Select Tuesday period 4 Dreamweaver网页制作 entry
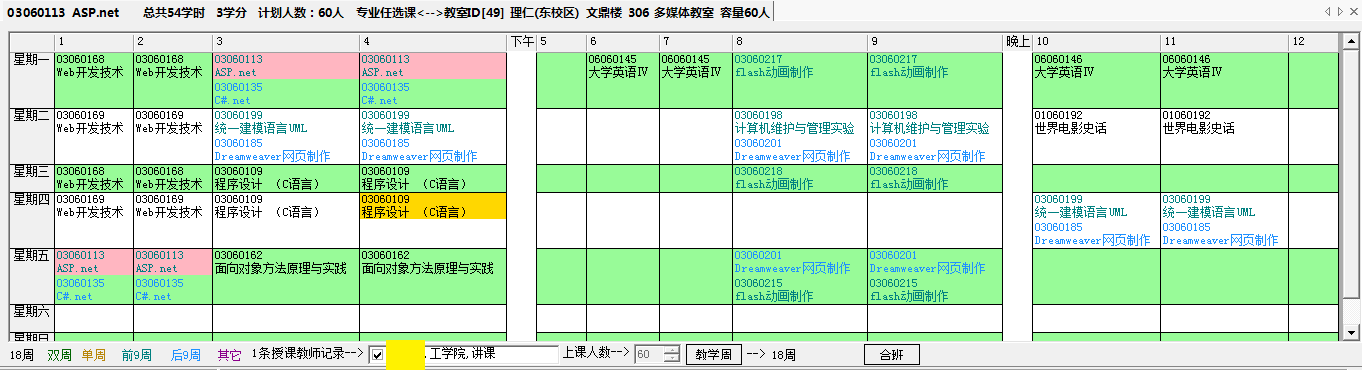This screenshot has width=1362, height=370. [x=433, y=150]
